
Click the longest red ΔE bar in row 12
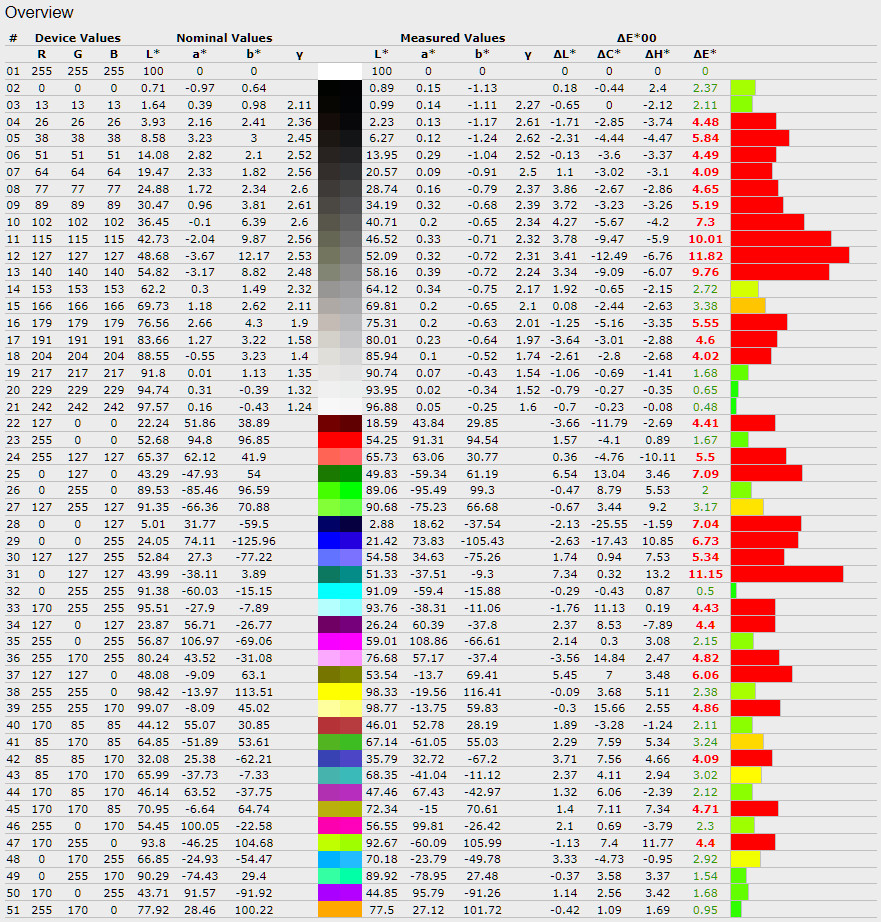tap(789, 255)
